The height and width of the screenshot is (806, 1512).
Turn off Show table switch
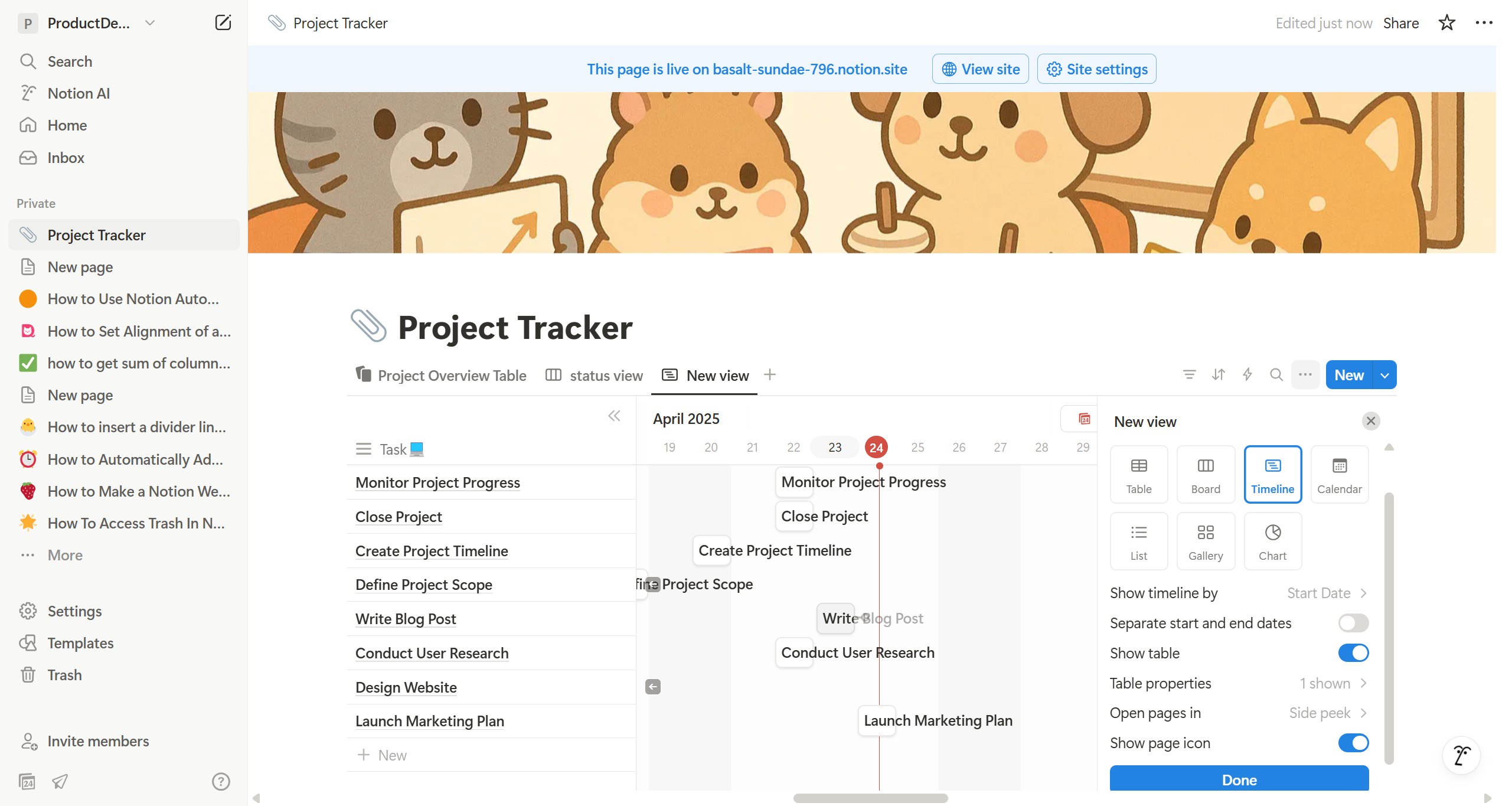1353,653
